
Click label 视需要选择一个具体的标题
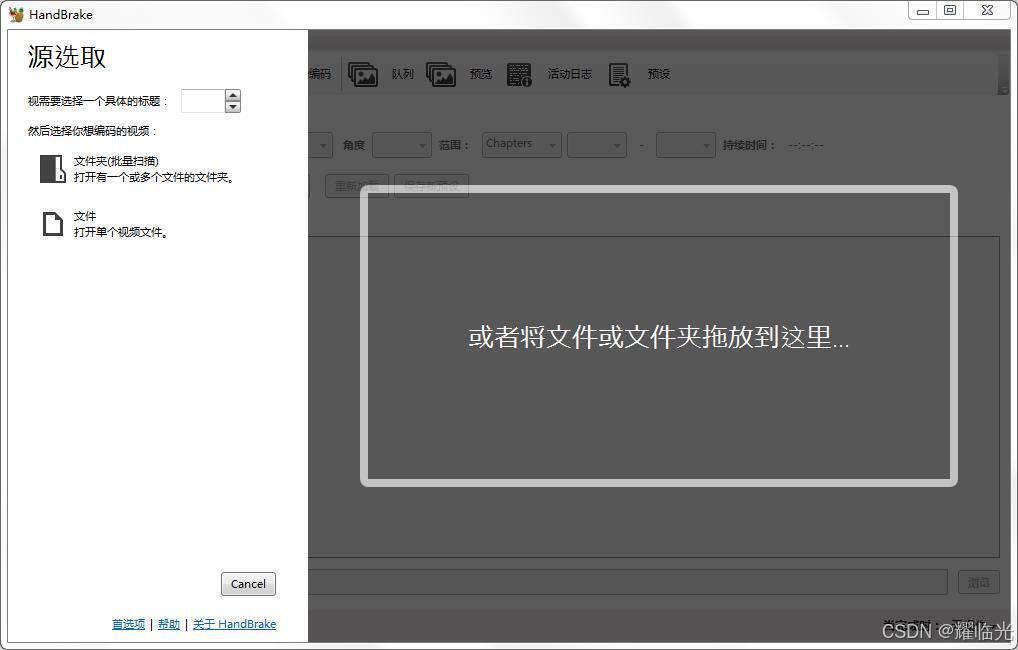click(x=97, y=101)
